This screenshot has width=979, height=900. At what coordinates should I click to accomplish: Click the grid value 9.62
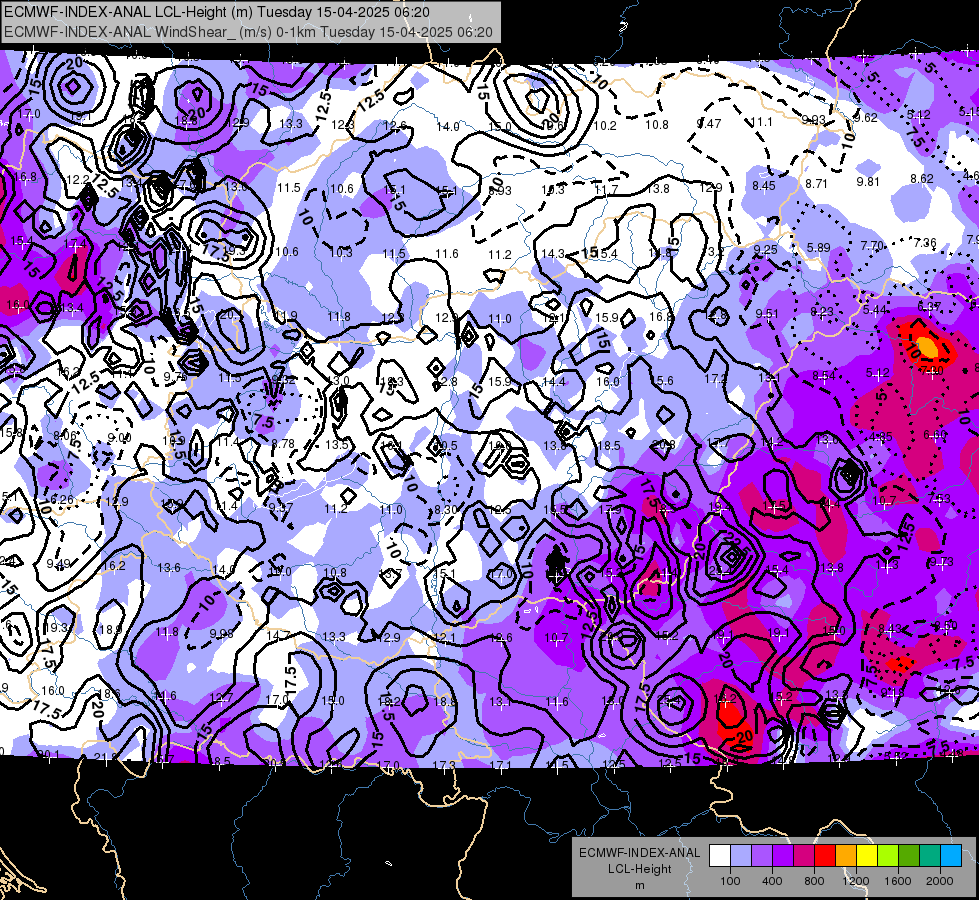(x=865, y=118)
